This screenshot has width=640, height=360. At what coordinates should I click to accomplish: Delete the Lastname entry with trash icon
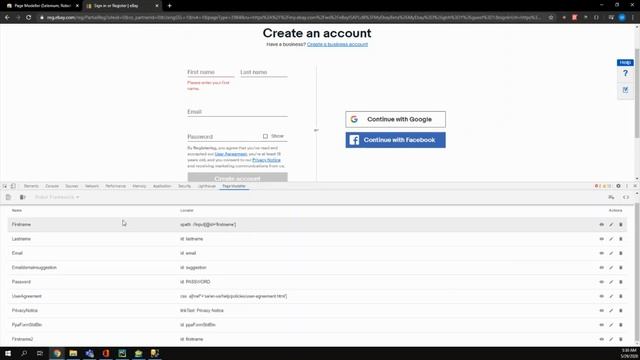click(x=621, y=239)
